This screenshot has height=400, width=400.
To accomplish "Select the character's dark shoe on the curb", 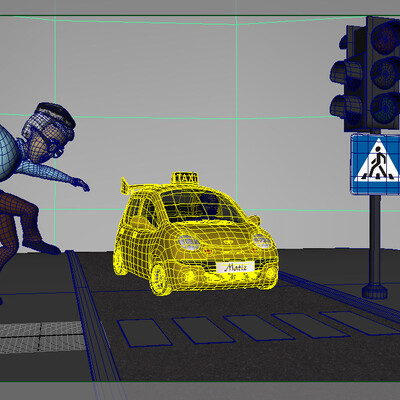I will coord(43,247).
